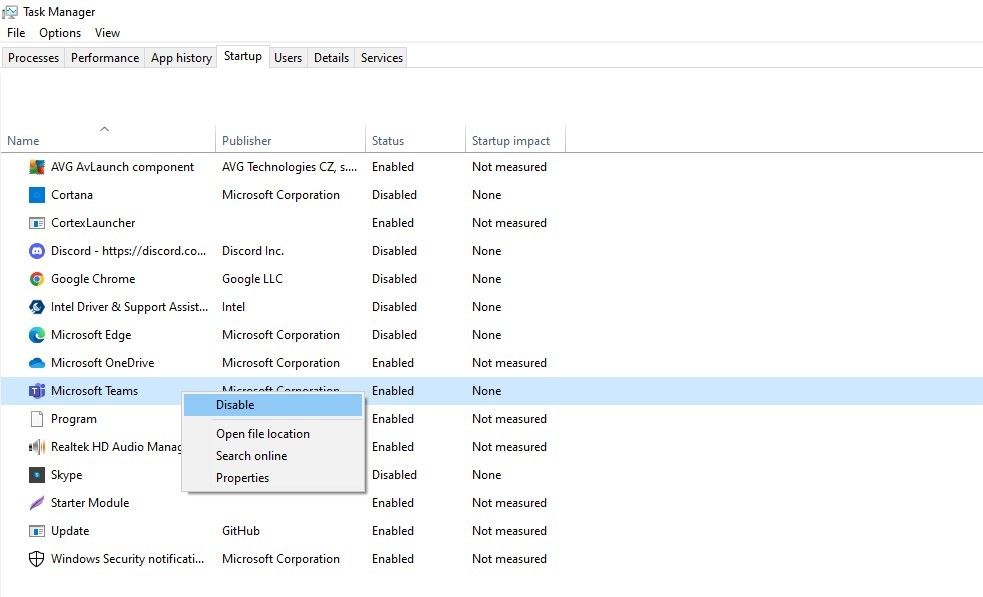
Task: Choose Disable from the context menu
Action: pos(236,405)
